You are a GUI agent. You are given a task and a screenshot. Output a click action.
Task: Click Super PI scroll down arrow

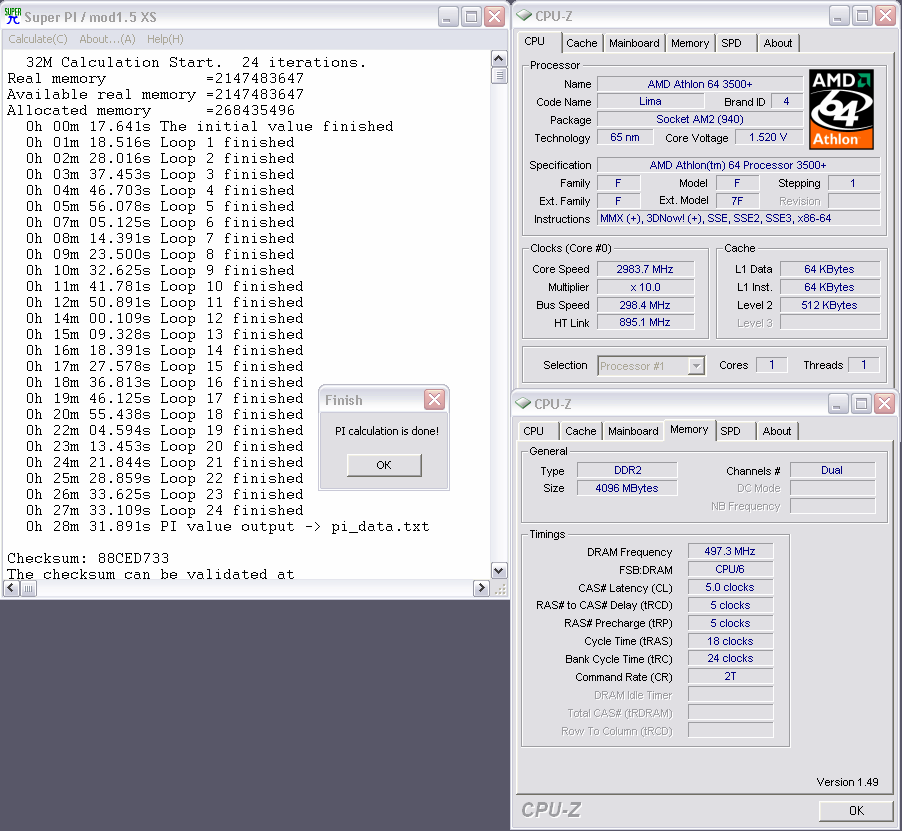click(499, 570)
